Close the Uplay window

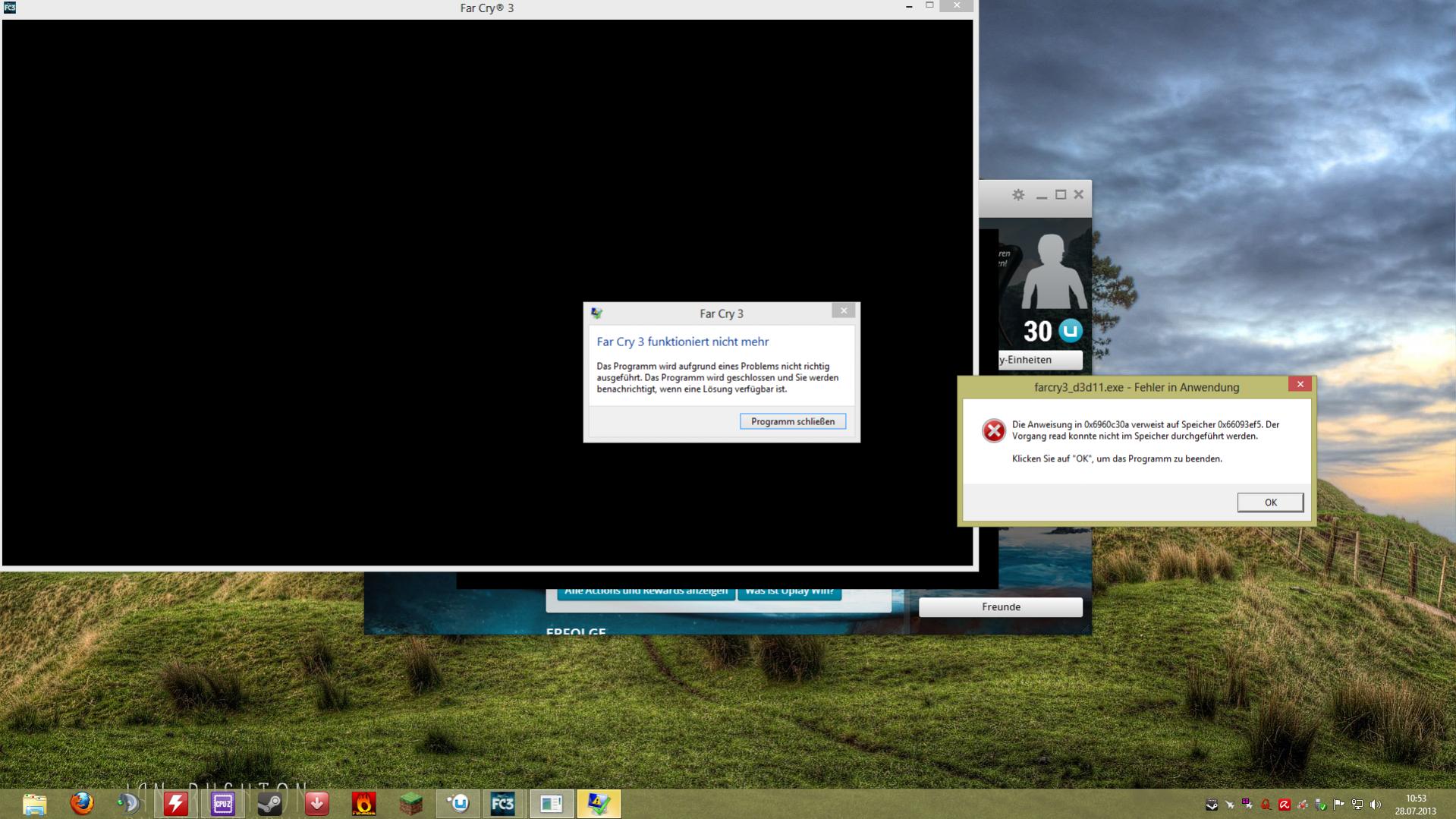pos(1078,195)
